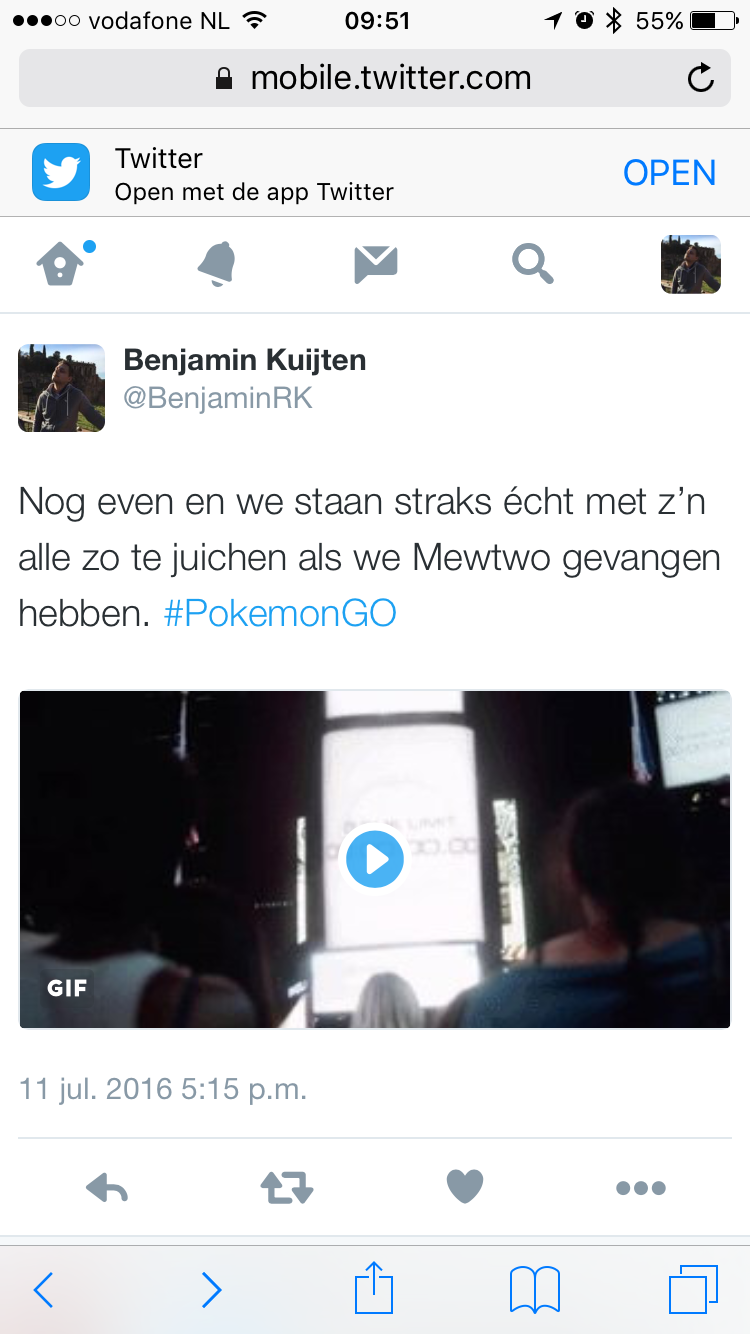The height and width of the screenshot is (1334, 750).
Task: Play the GIF in the tweet
Action: (x=375, y=859)
